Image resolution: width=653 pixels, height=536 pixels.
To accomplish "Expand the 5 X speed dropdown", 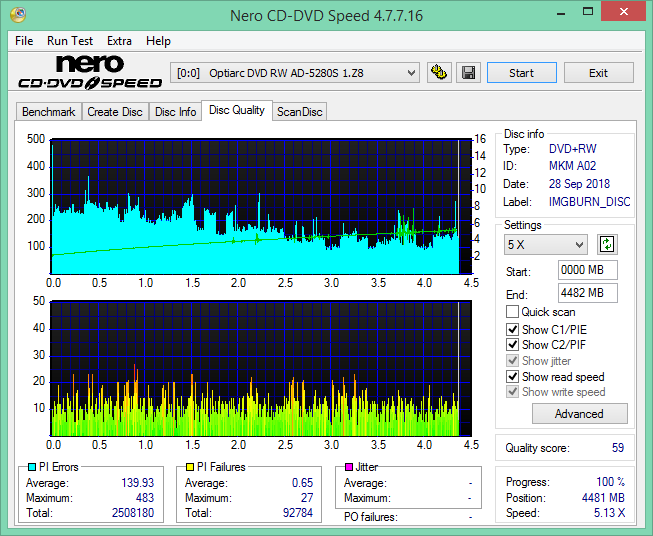I will 546,244.
